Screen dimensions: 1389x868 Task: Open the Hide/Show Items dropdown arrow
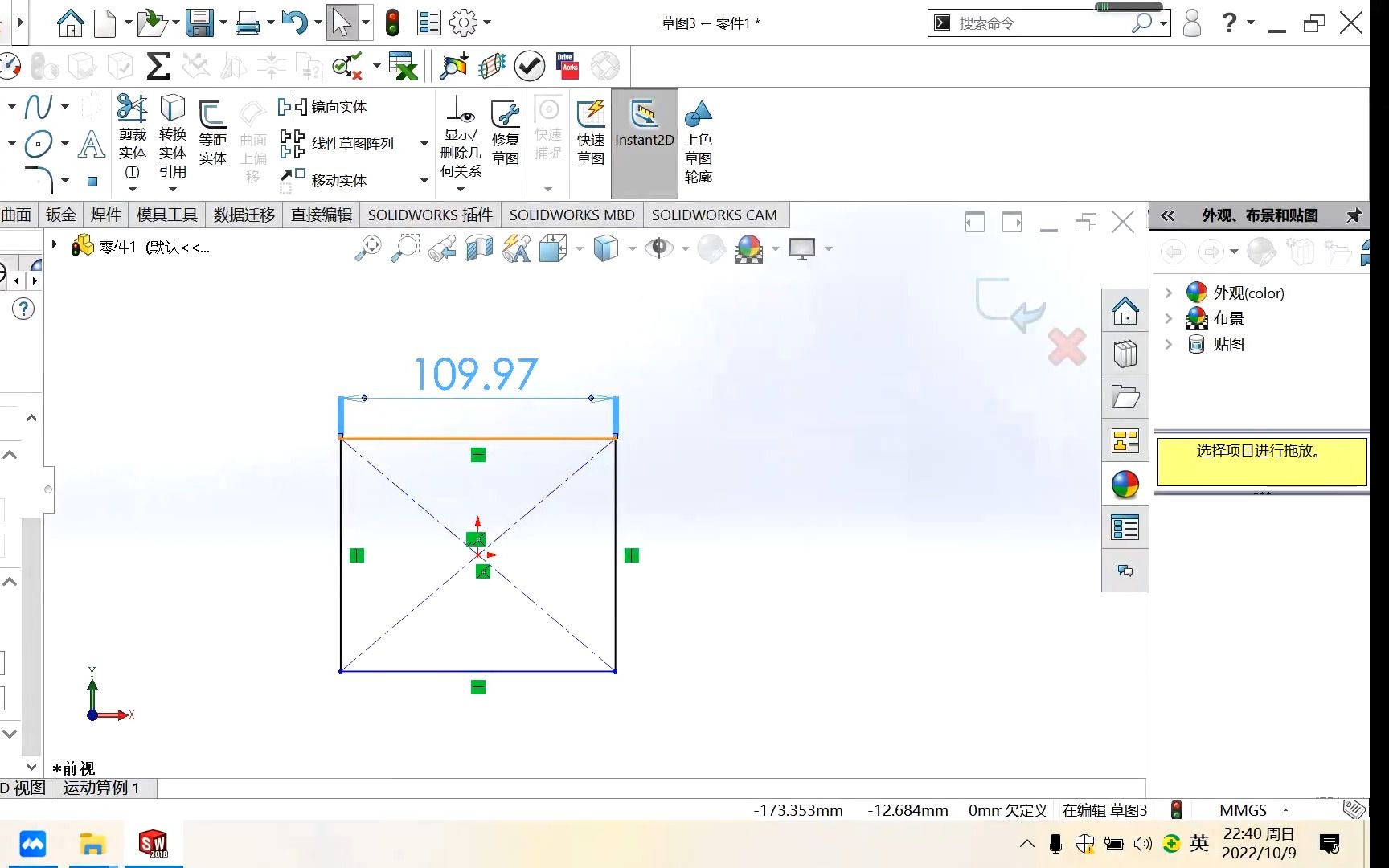(x=685, y=248)
